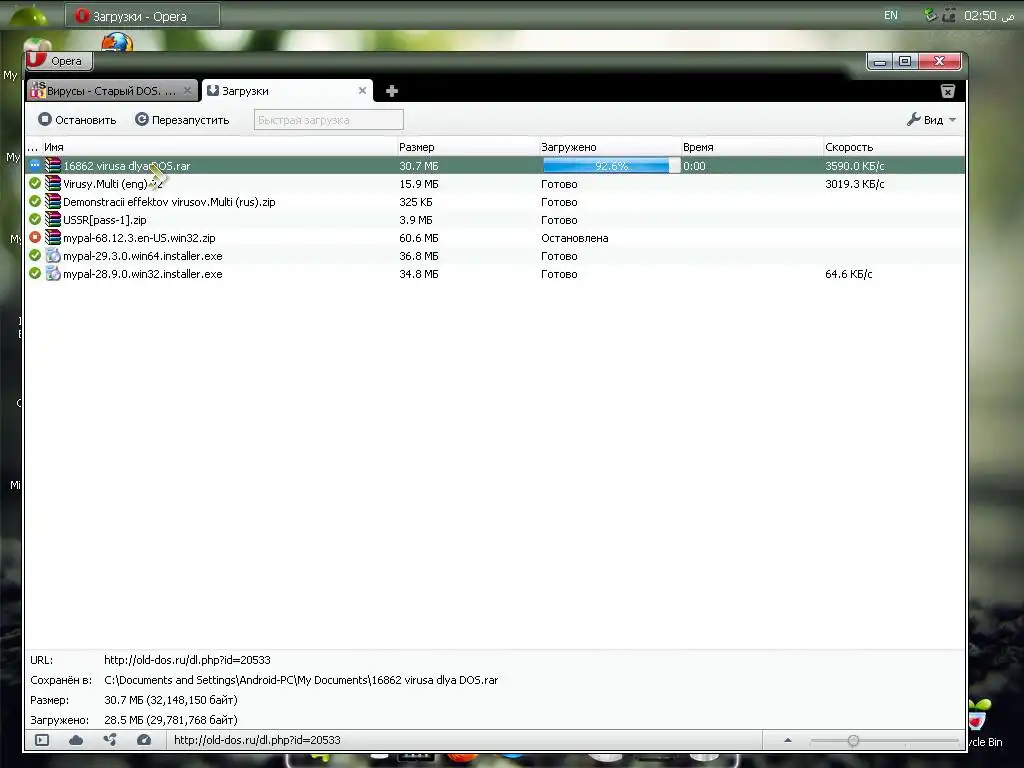This screenshot has width=1024, height=768.
Task: Sort downloads by Размер column
Action: point(468,147)
